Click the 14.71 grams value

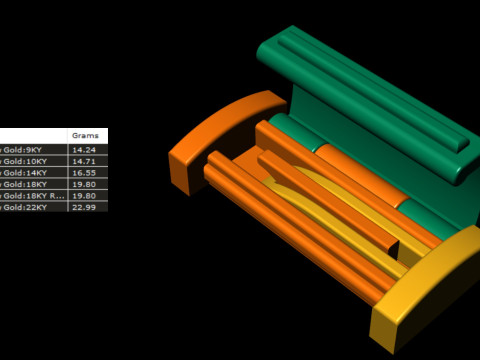(84, 161)
